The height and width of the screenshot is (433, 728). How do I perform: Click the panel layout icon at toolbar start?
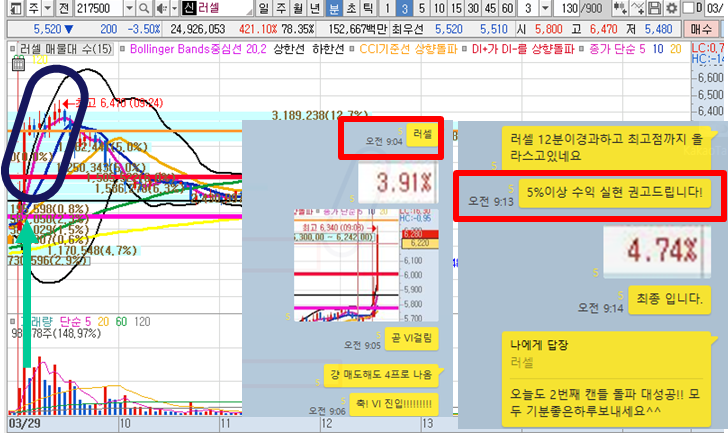tap(16, 8)
